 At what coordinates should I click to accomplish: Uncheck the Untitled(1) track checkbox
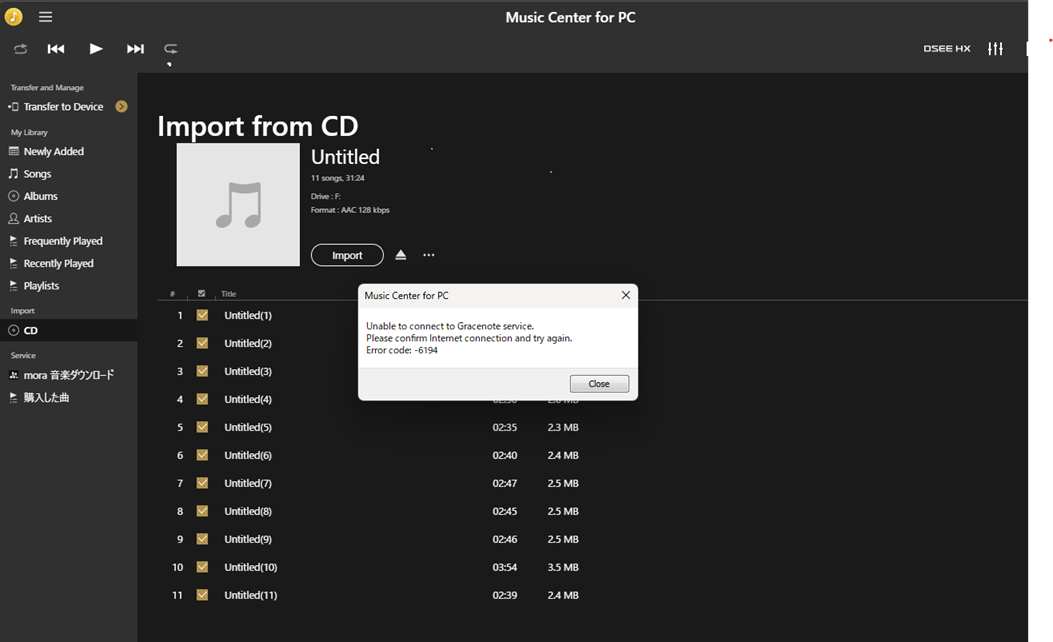202,315
